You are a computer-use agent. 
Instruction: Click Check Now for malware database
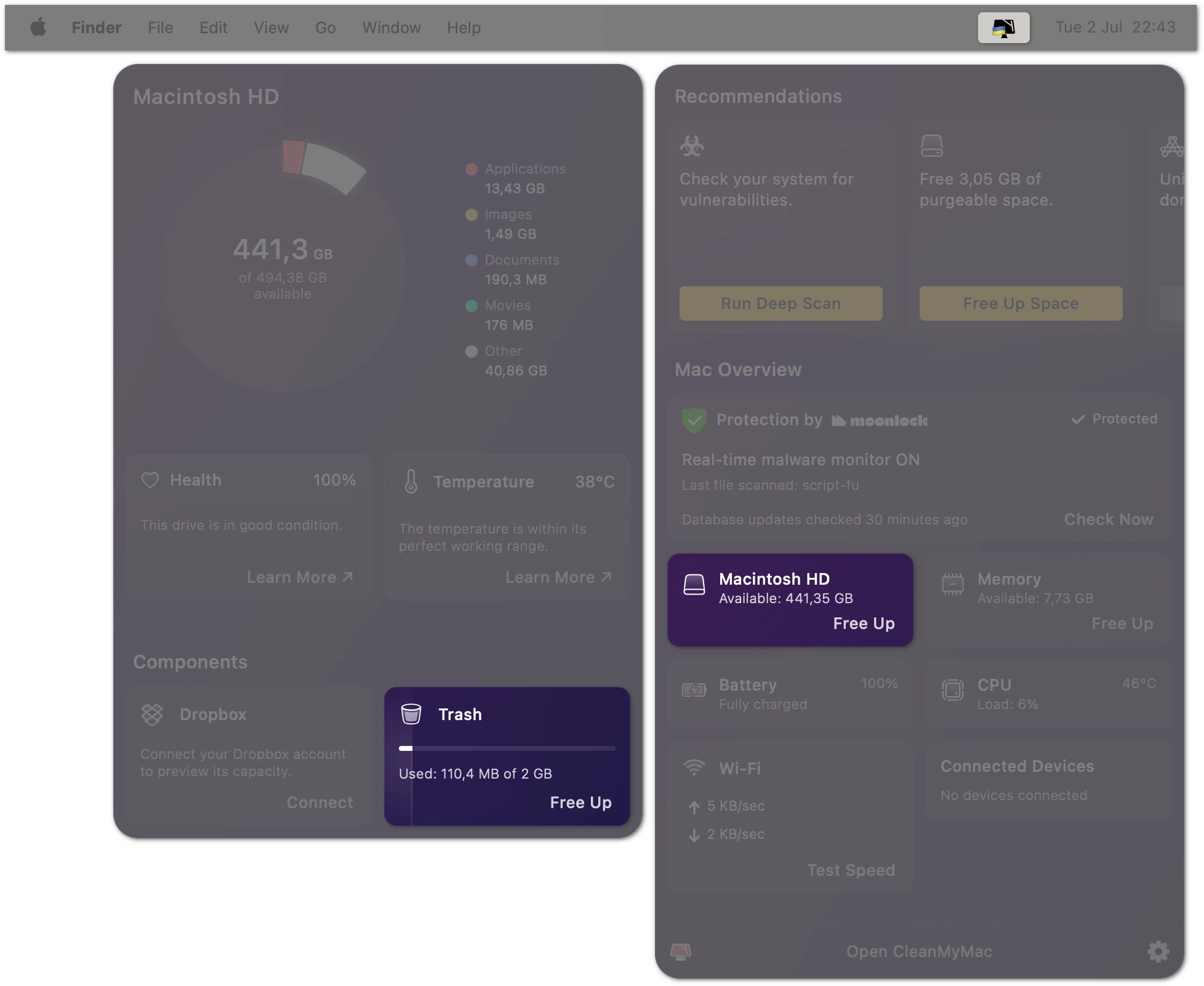coord(1109,519)
